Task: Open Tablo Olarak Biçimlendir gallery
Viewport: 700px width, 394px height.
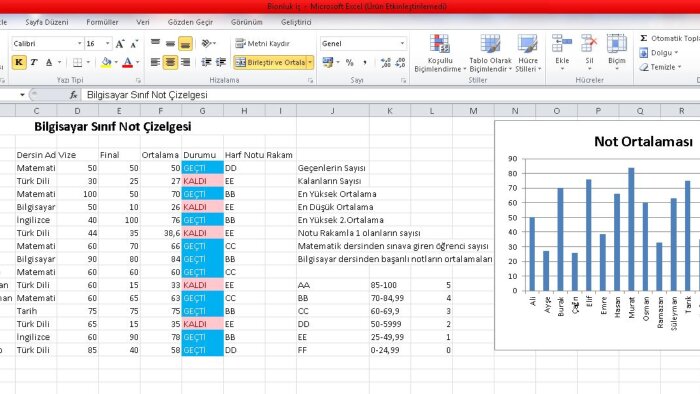Action: pyautogui.click(x=490, y=53)
